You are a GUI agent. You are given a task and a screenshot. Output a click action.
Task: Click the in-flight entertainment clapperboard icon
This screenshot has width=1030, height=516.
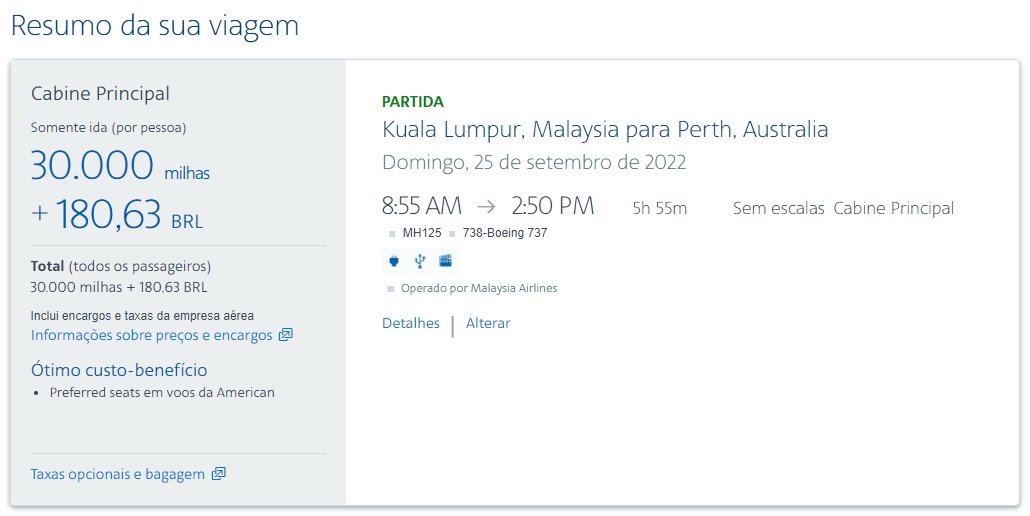pyautogui.click(x=445, y=261)
